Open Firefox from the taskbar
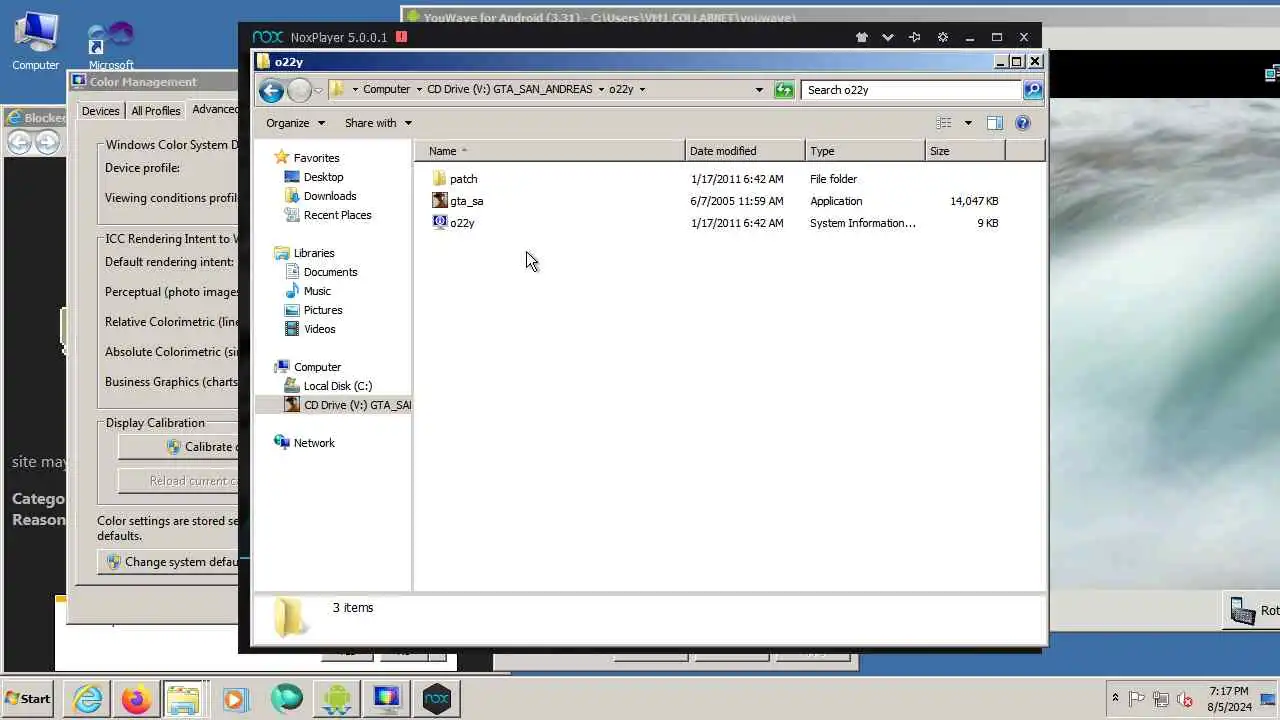 pyautogui.click(x=136, y=699)
